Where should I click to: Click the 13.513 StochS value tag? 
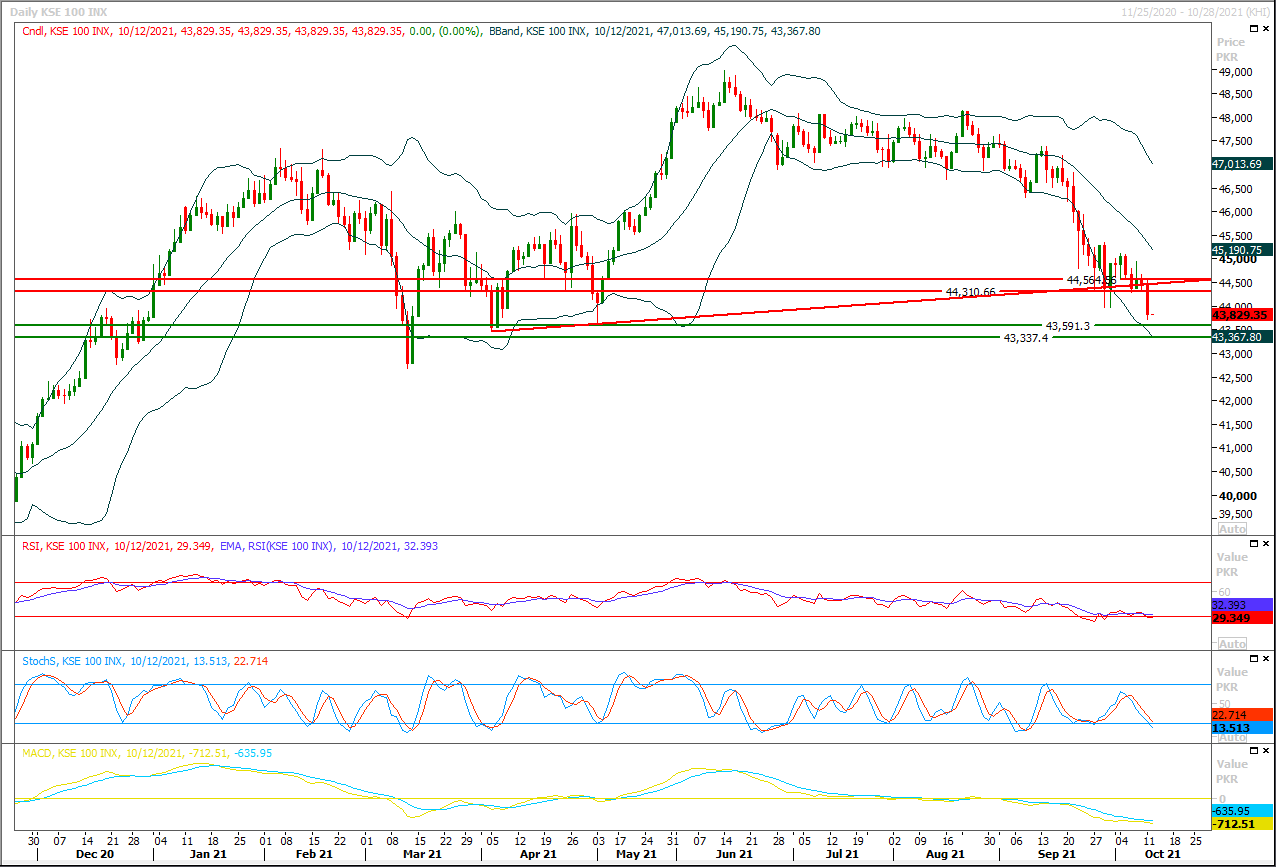coord(1241,728)
